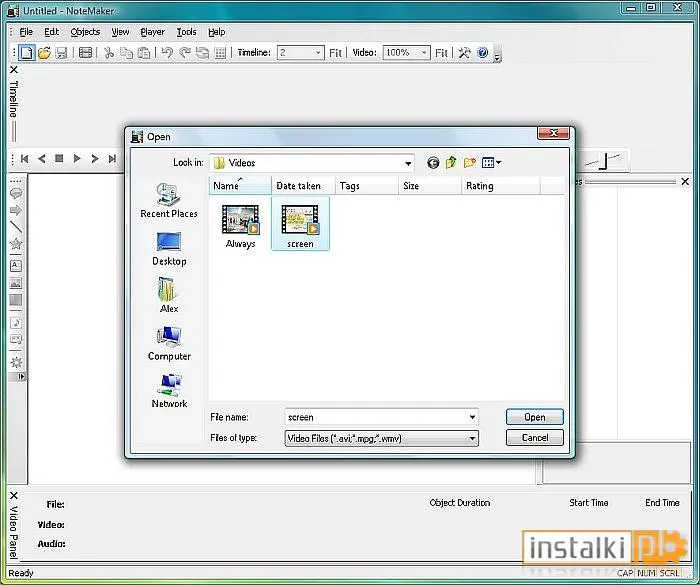Click the Timeline Fit button
Image resolution: width=700 pixels, height=585 pixels.
(x=335, y=53)
